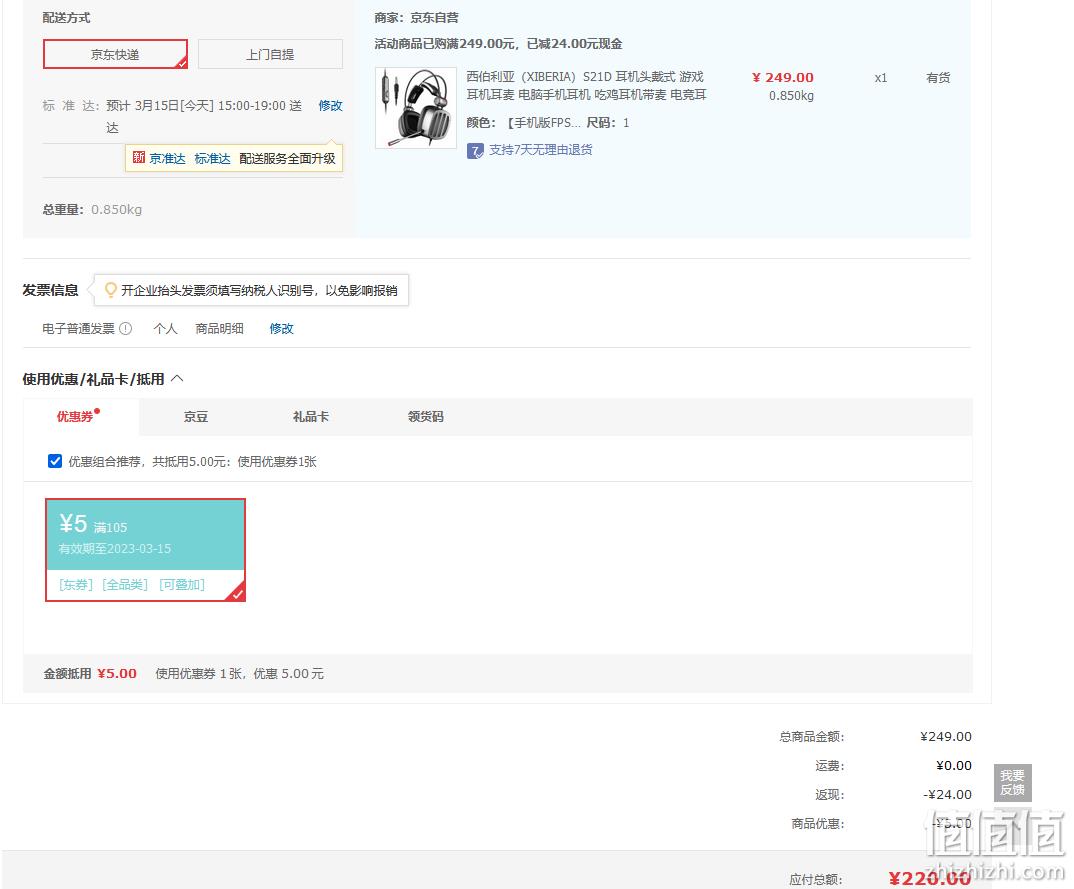Open 标准达 delivery service link
Image resolution: width=1074 pixels, height=889 pixels.
tap(212, 158)
